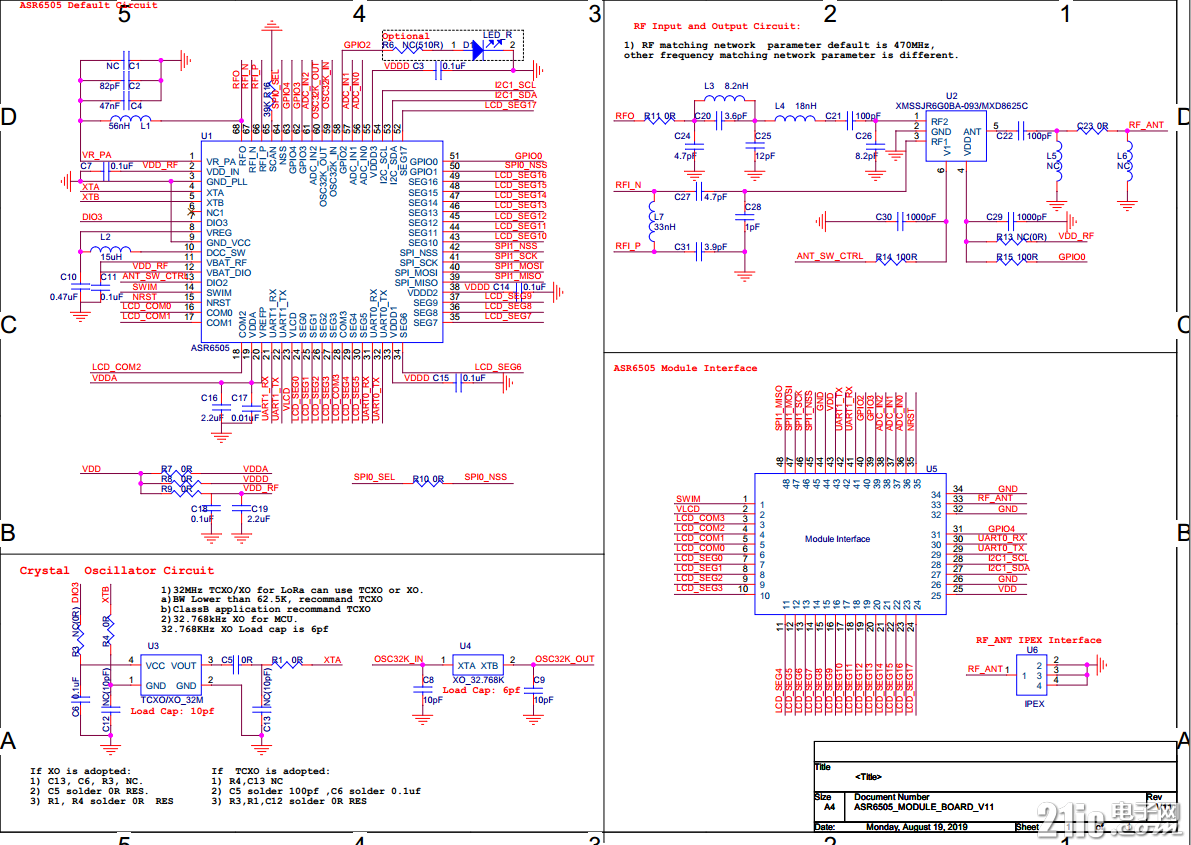Click the "ASR6505 Module Interface" section title

(x=685, y=369)
